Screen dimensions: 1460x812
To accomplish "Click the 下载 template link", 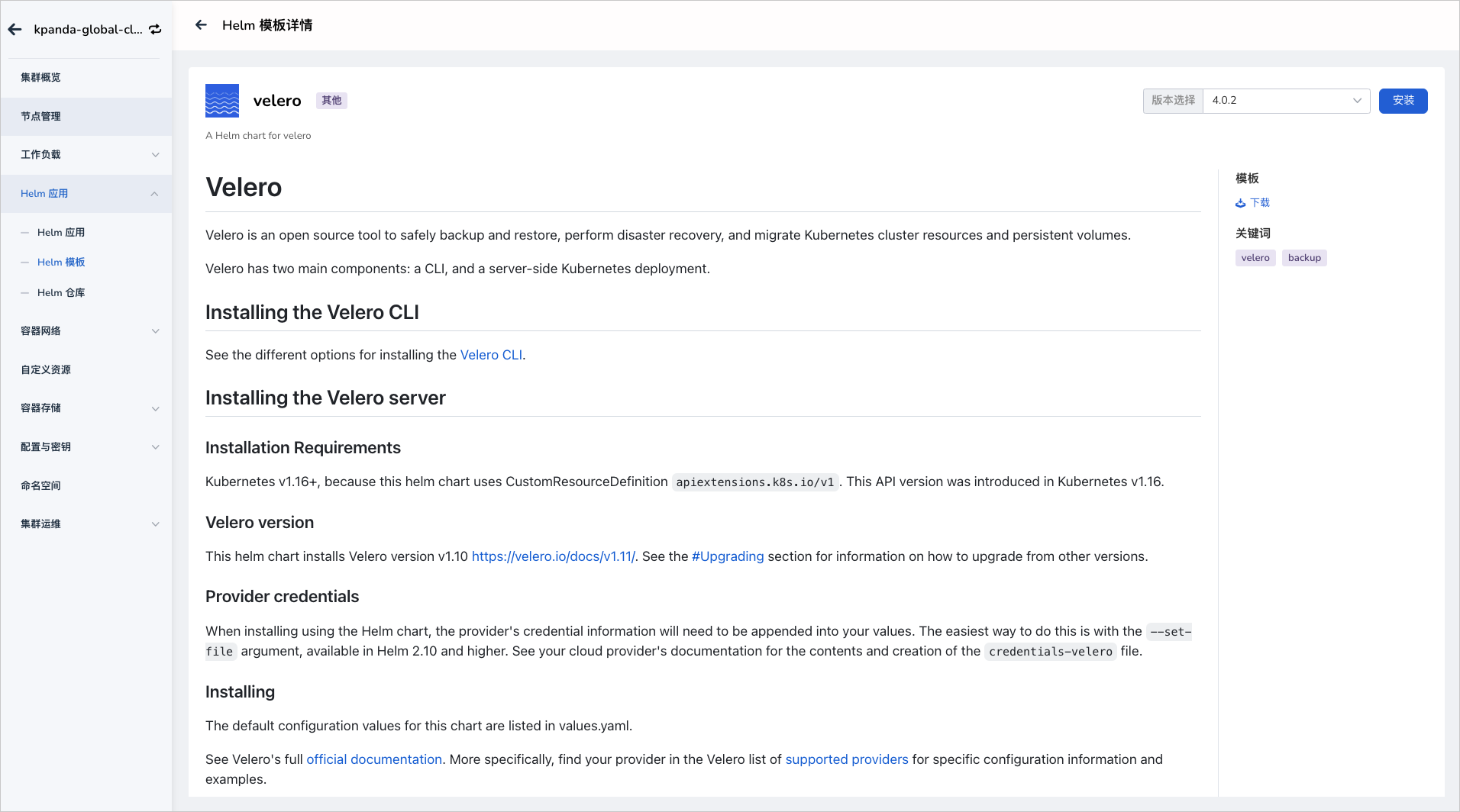I will click(1260, 203).
